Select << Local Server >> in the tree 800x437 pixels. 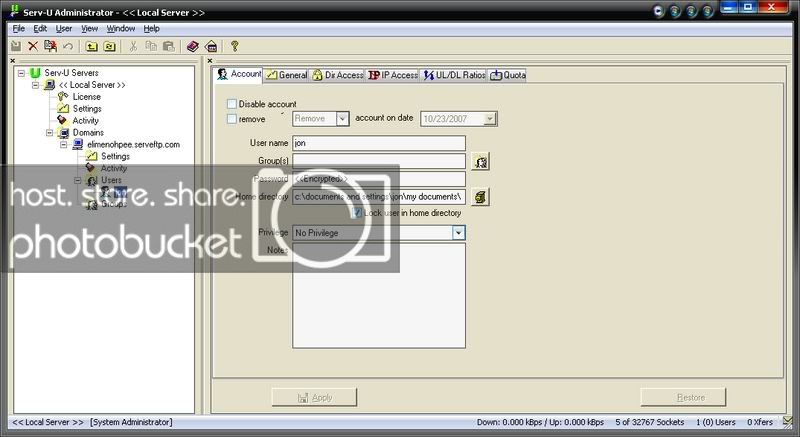92,85
